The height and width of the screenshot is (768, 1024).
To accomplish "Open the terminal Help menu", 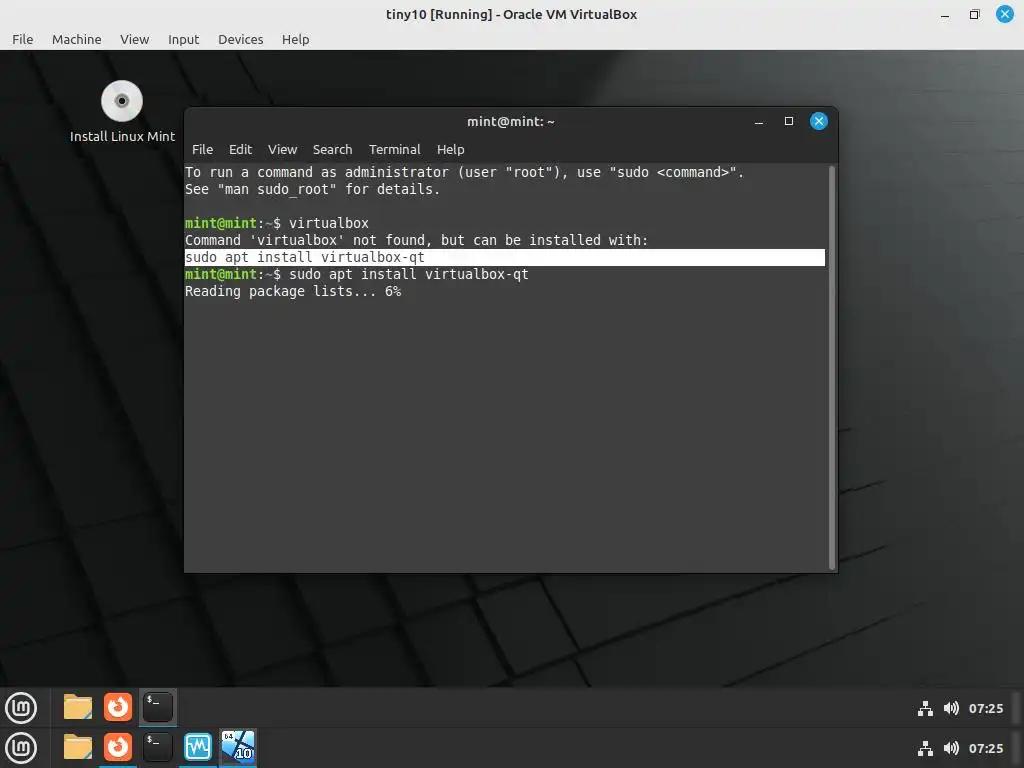I will click(451, 150).
